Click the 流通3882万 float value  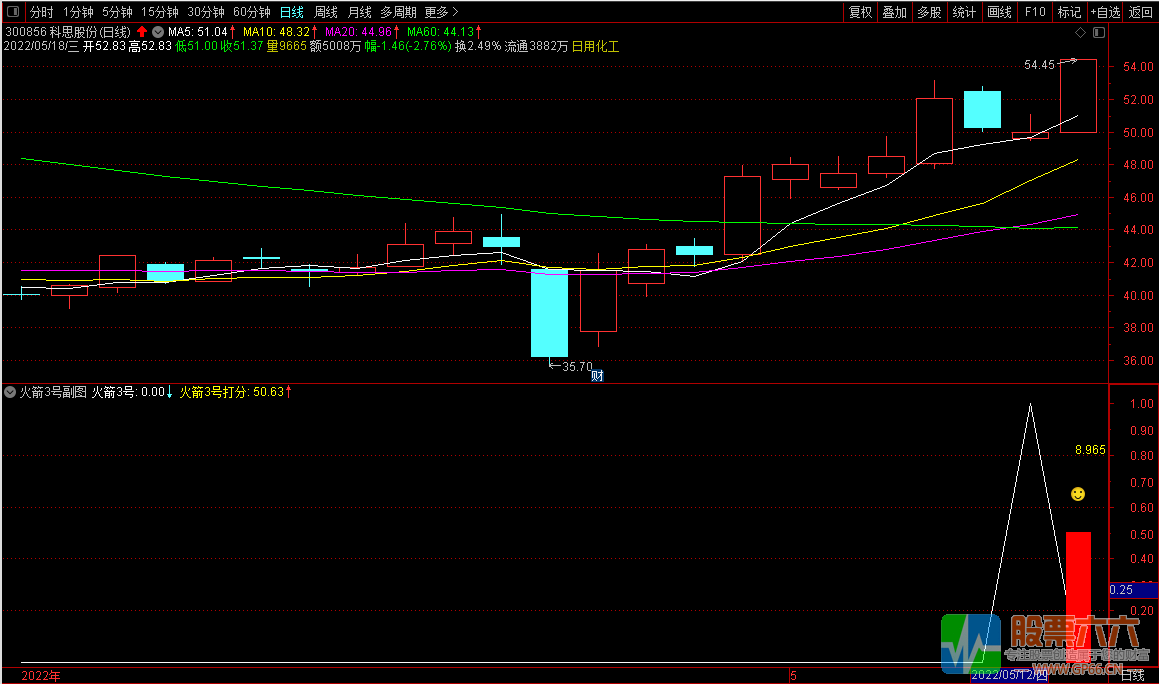click(x=536, y=46)
